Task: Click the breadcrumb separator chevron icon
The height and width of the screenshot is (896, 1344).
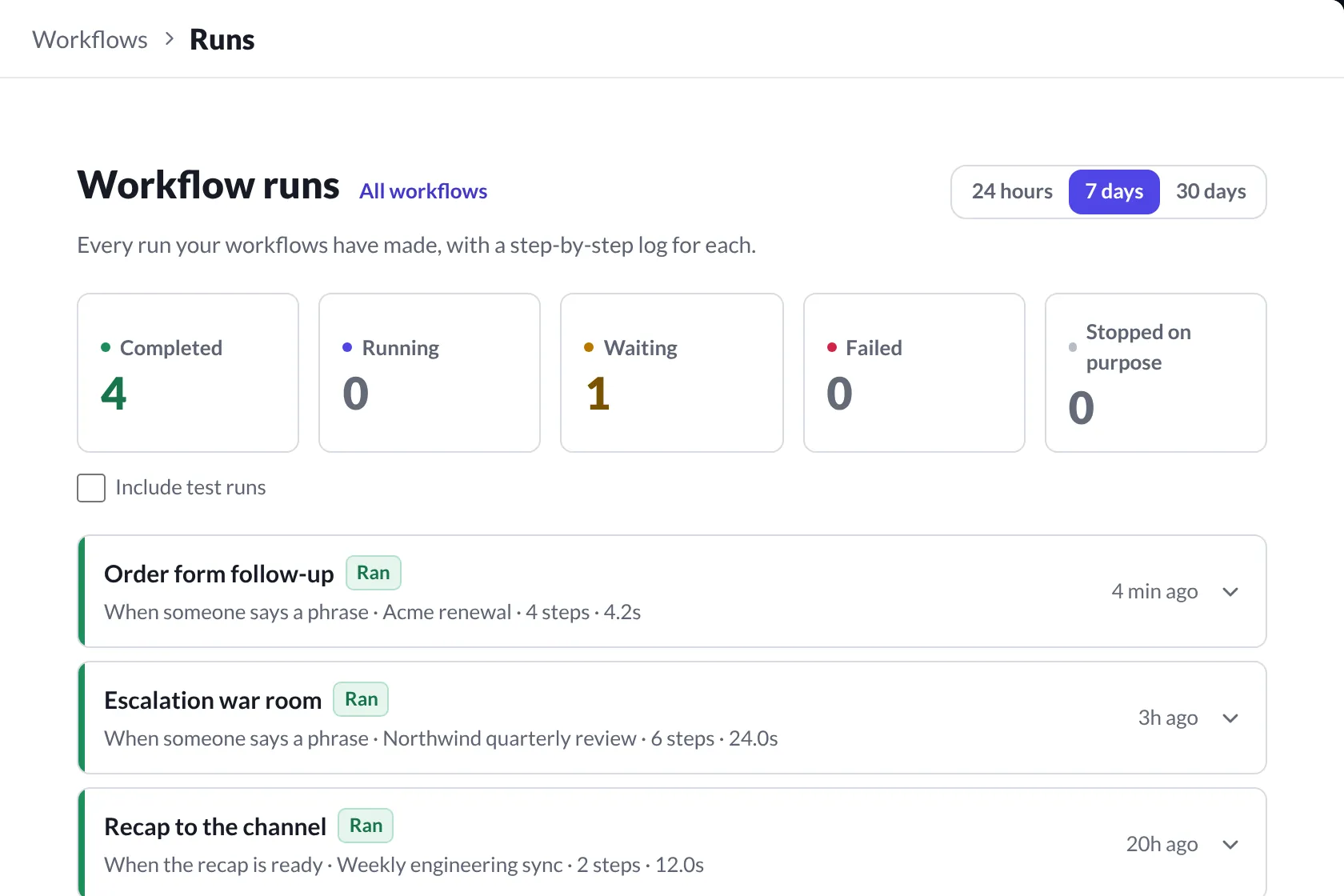Action: click(x=169, y=39)
